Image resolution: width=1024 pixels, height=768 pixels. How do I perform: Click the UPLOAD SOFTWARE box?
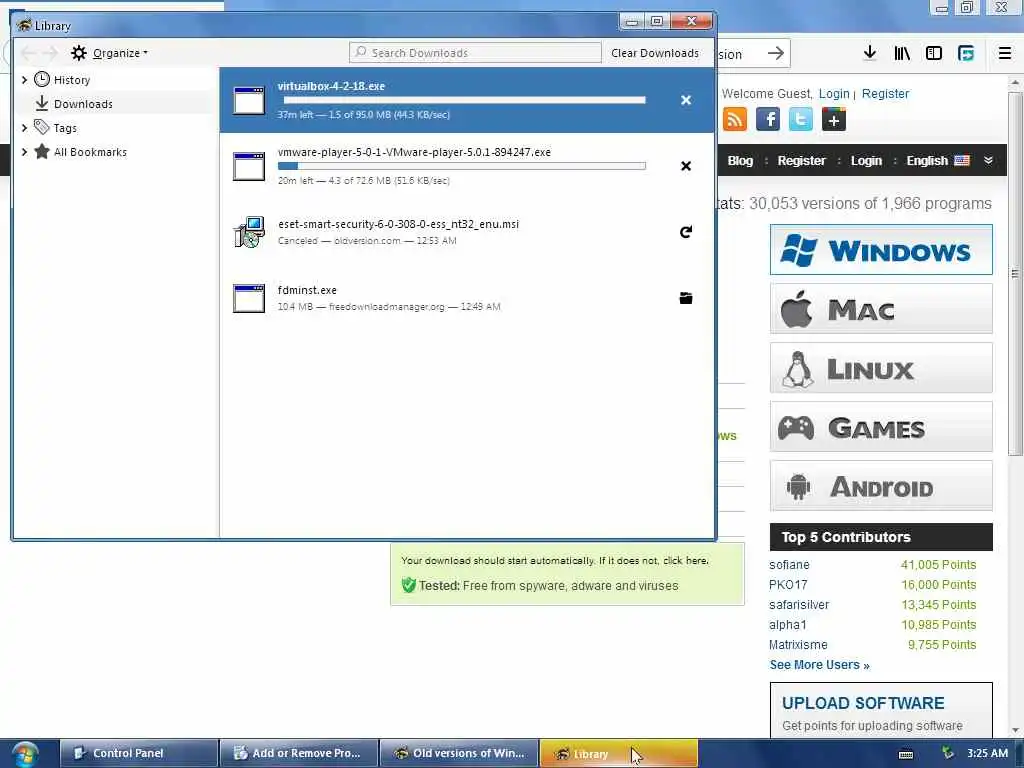pyautogui.click(x=881, y=711)
